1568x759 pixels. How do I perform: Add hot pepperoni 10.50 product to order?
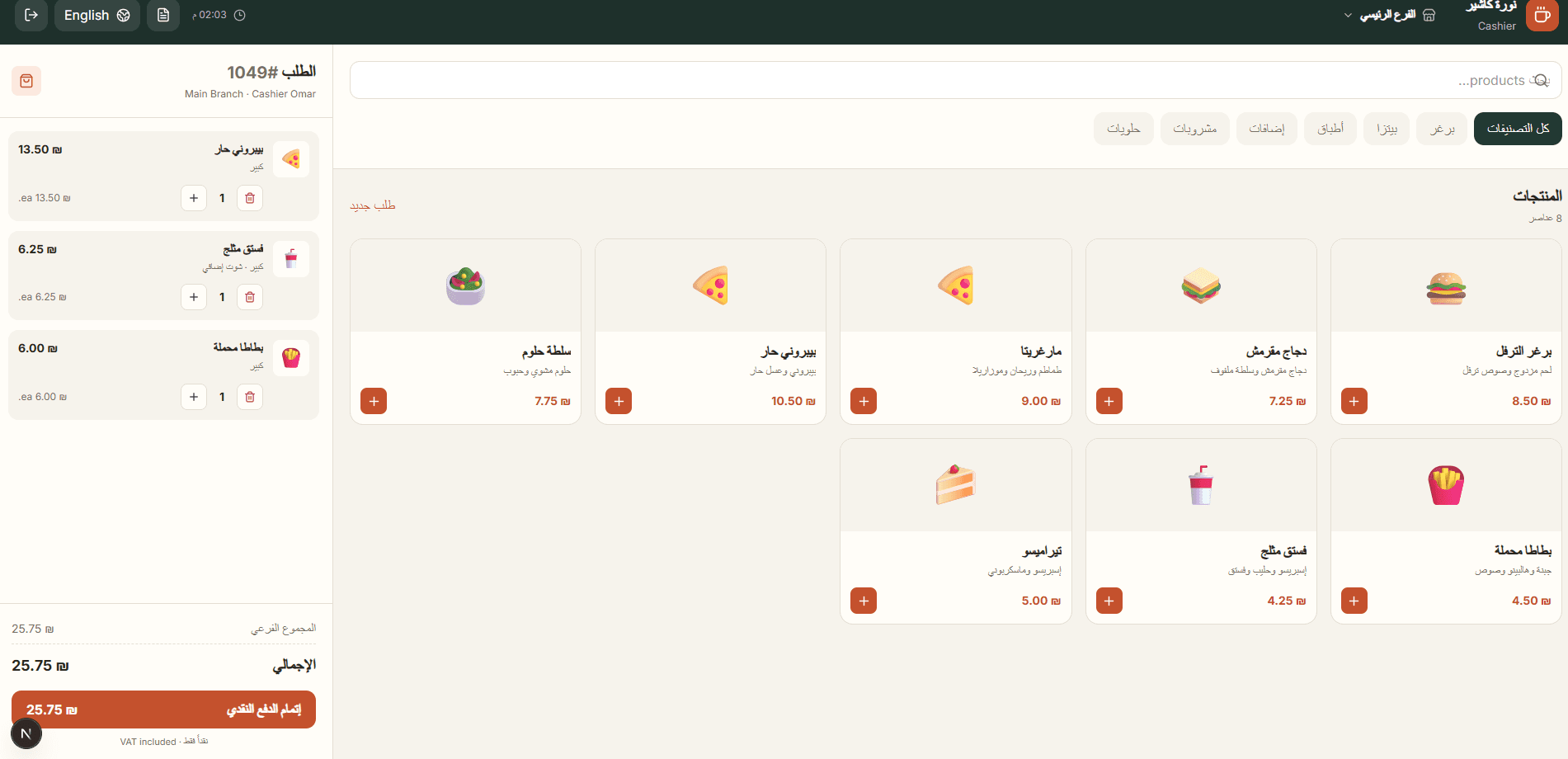pos(619,401)
